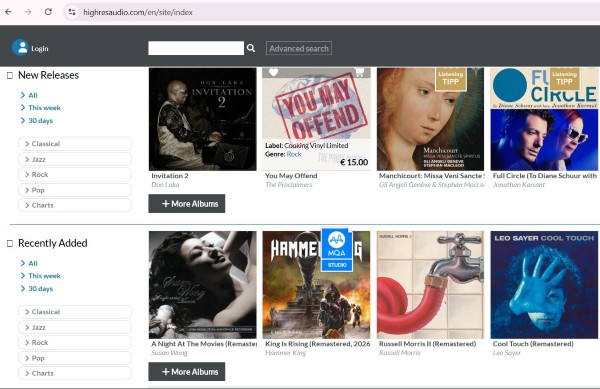Click artist name Don Laka
600x389 pixels.
[x=165, y=185]
